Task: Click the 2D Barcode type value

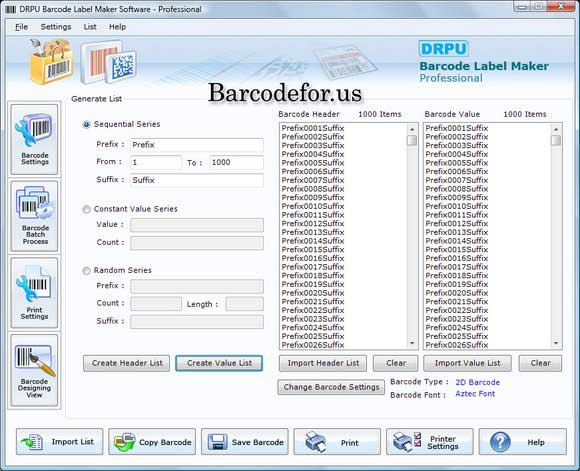Action: click(478, 382)
